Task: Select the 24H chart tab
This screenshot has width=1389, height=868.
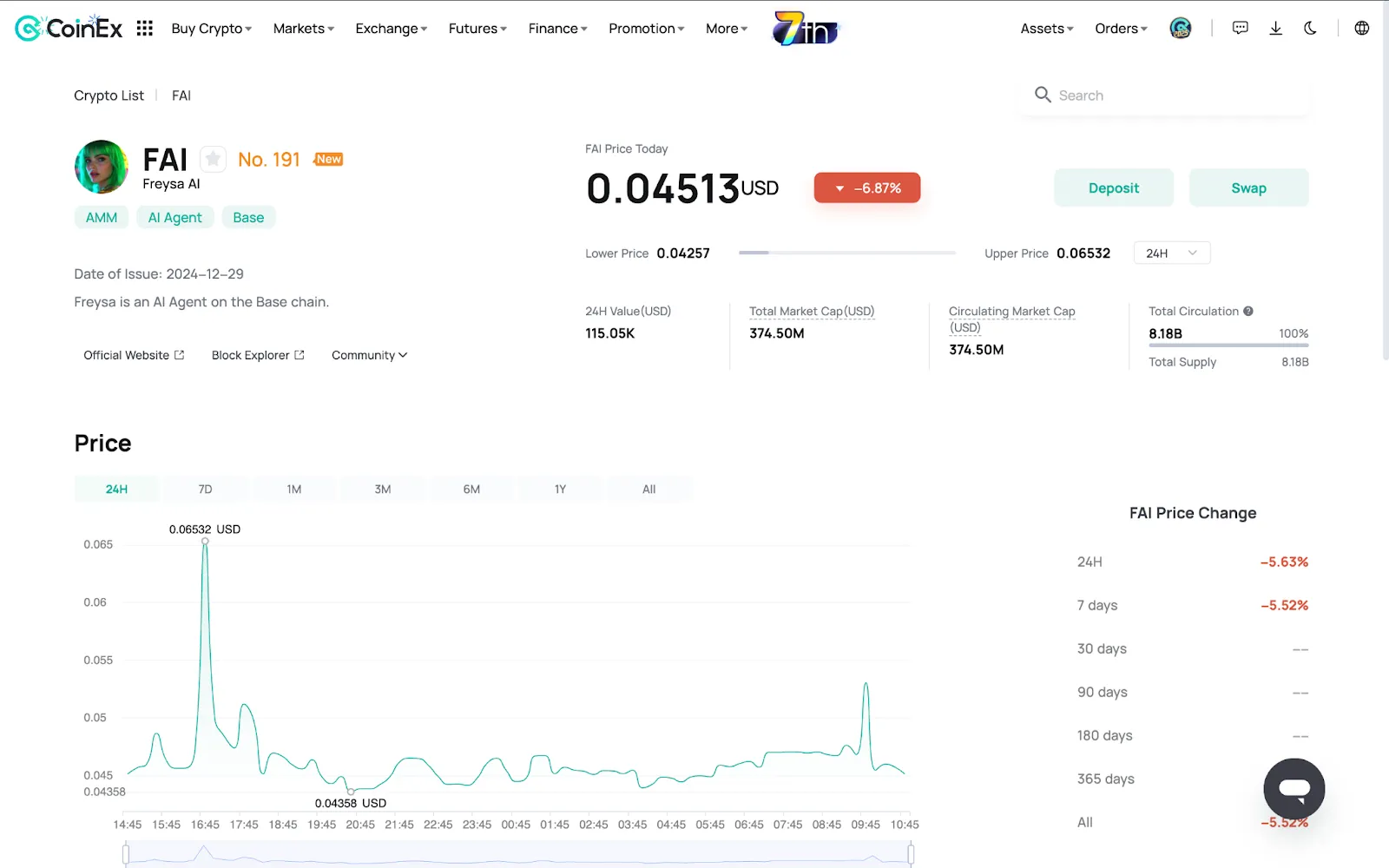Action: [116, 489]
